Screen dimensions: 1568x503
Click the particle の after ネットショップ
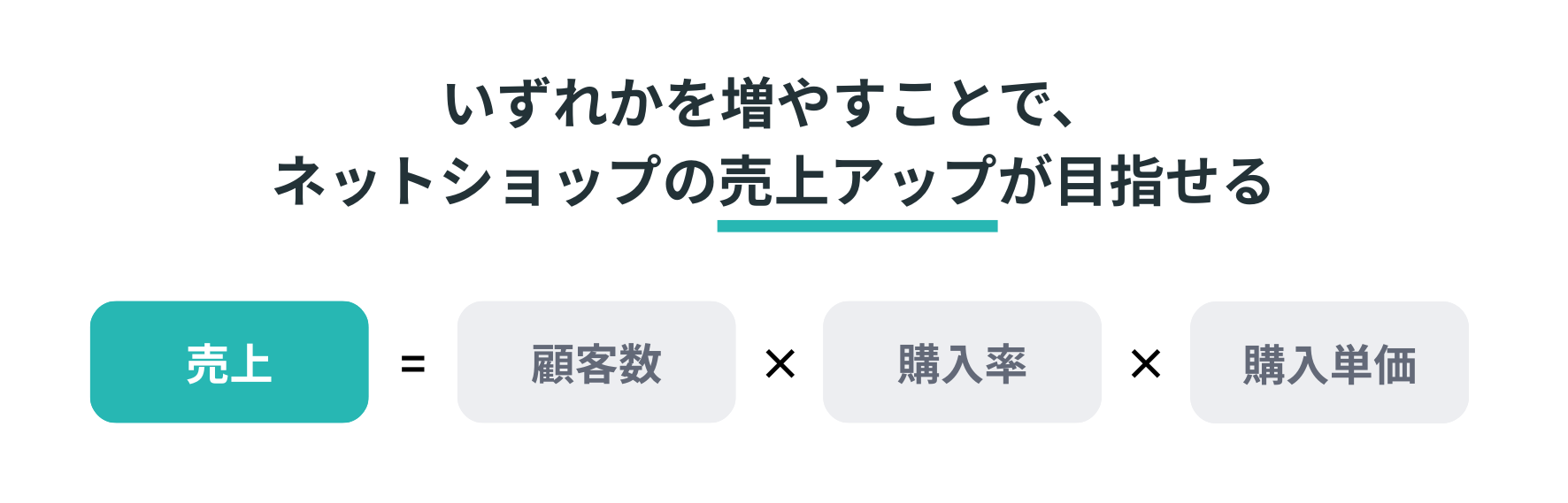tap(689, 181)
